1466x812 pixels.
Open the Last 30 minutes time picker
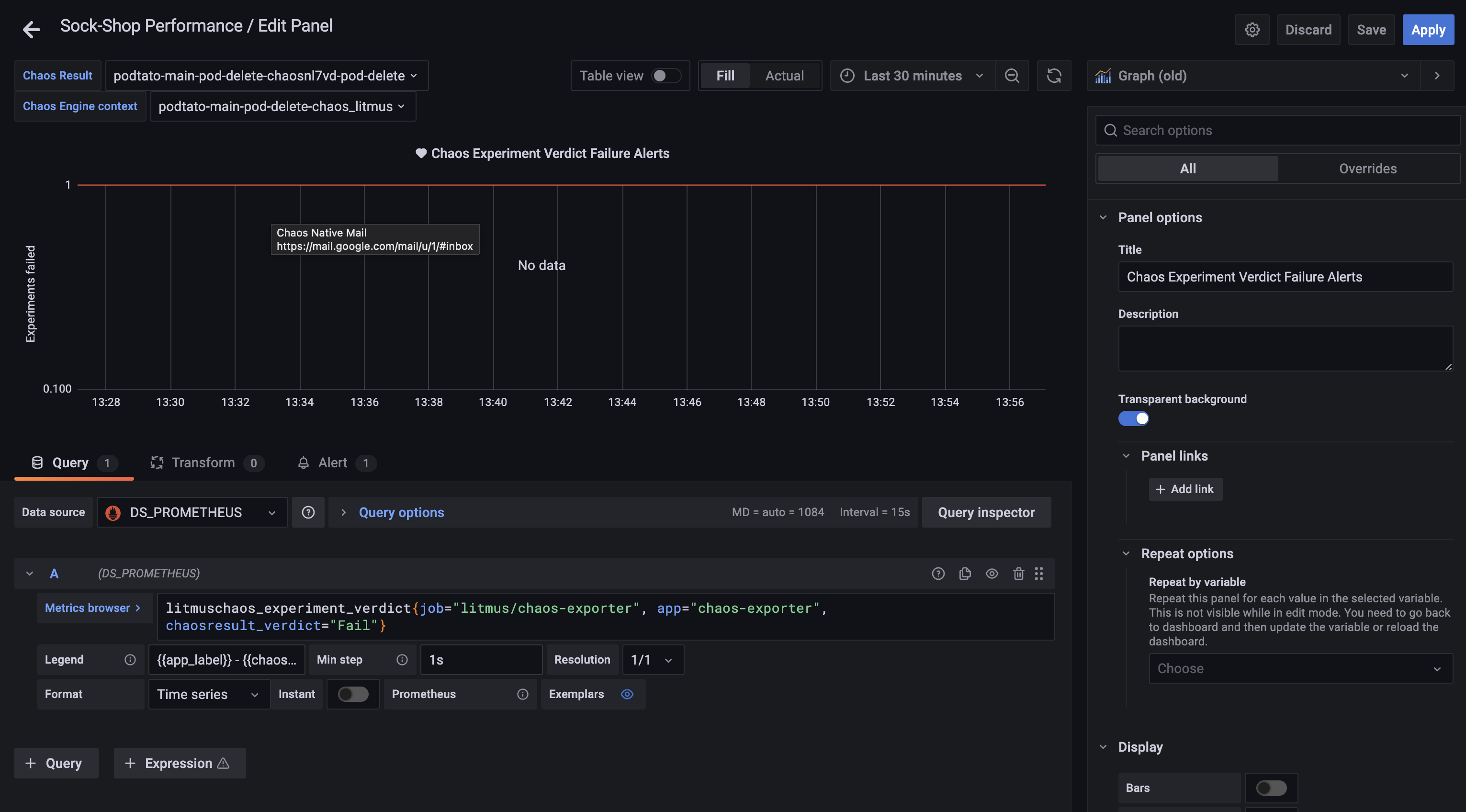[912, 76]
